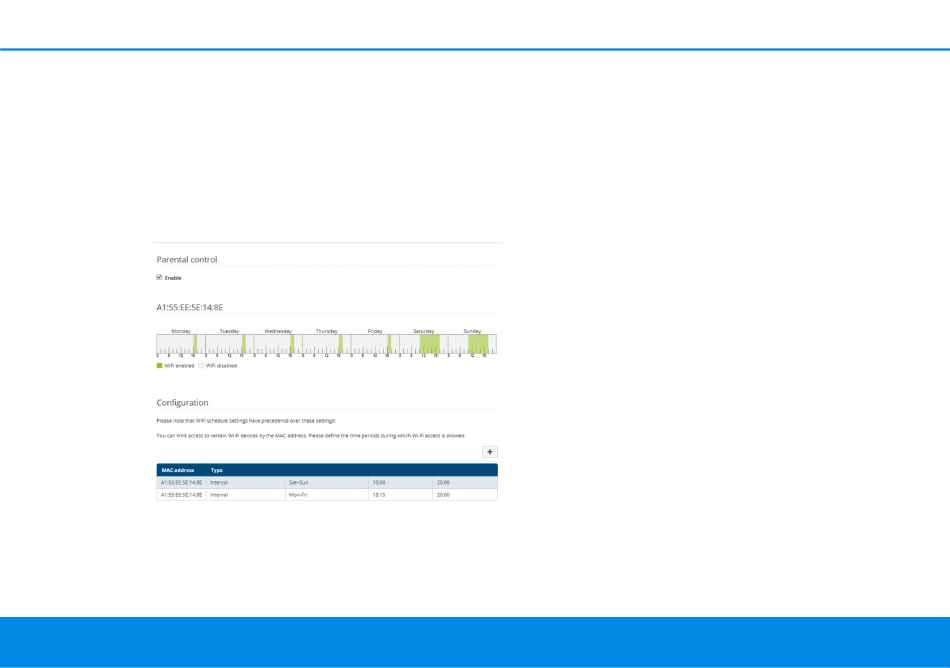
Task: Add a new parental control entry with plus button
Action: click(490, 452)
